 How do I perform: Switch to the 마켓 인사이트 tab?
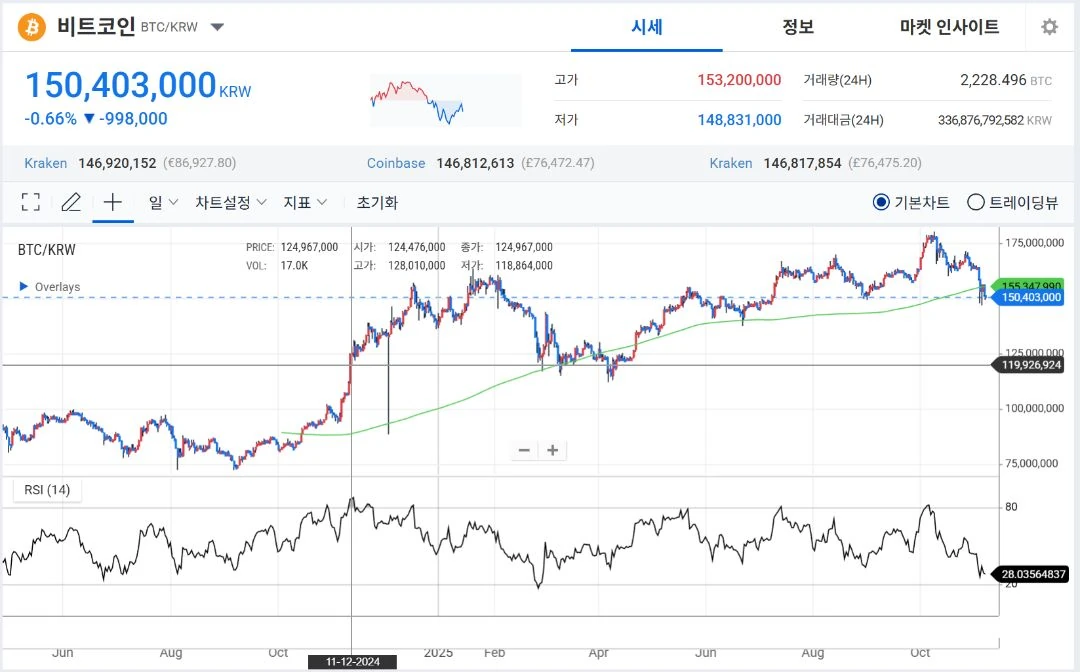(x=949, y=27)
